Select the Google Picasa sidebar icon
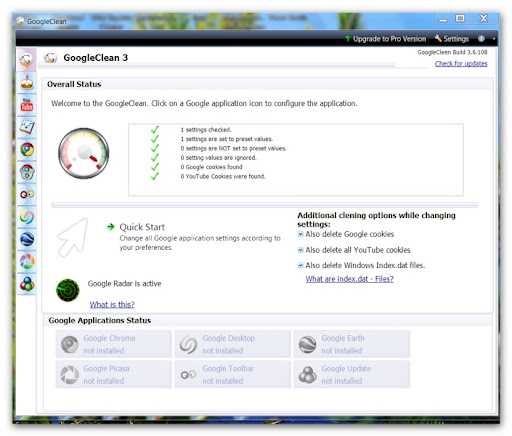The height and width of the screenshot is (436, 512). pos(27,262)
